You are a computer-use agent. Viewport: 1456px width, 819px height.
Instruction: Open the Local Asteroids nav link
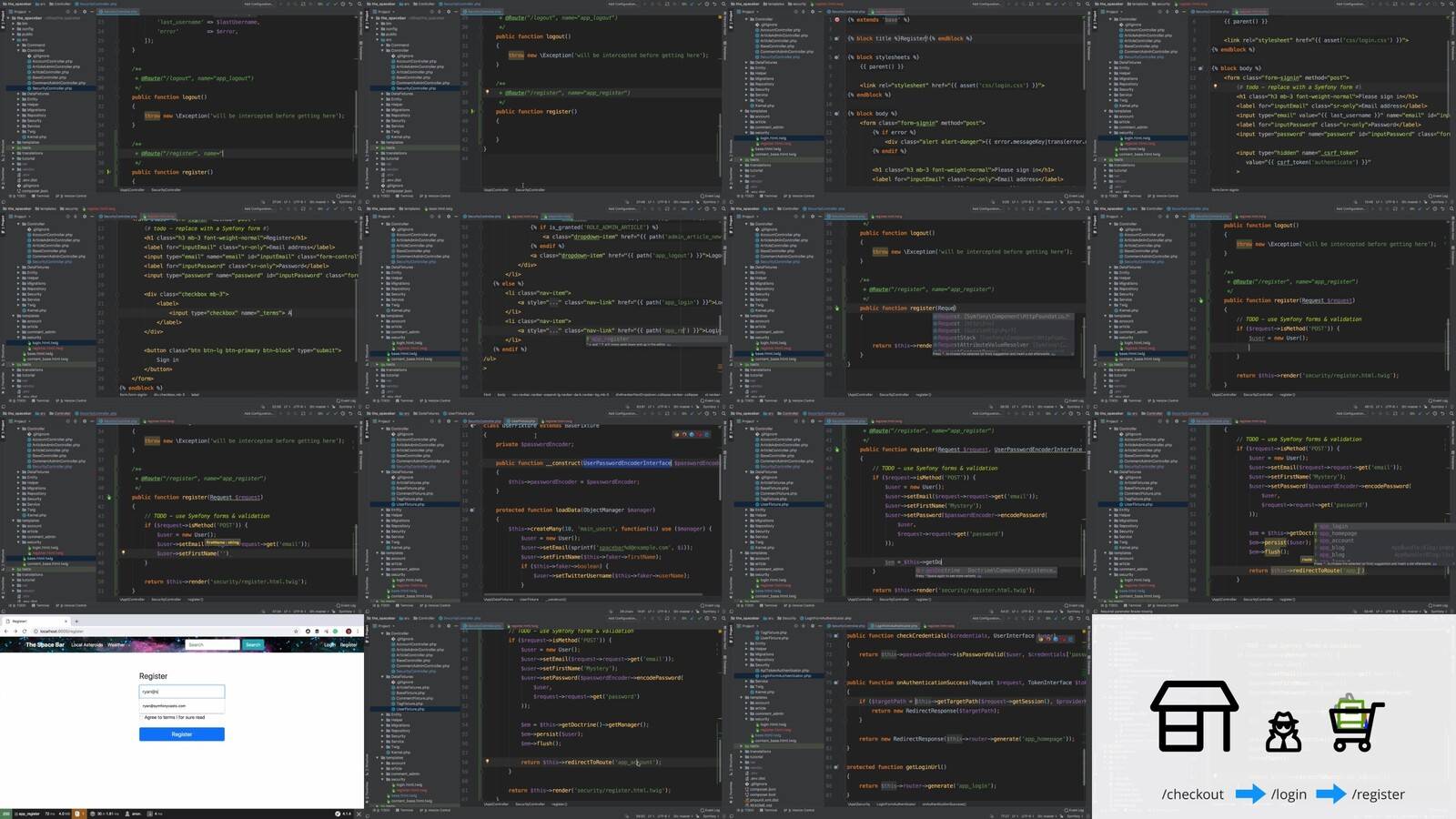[87, 645]
